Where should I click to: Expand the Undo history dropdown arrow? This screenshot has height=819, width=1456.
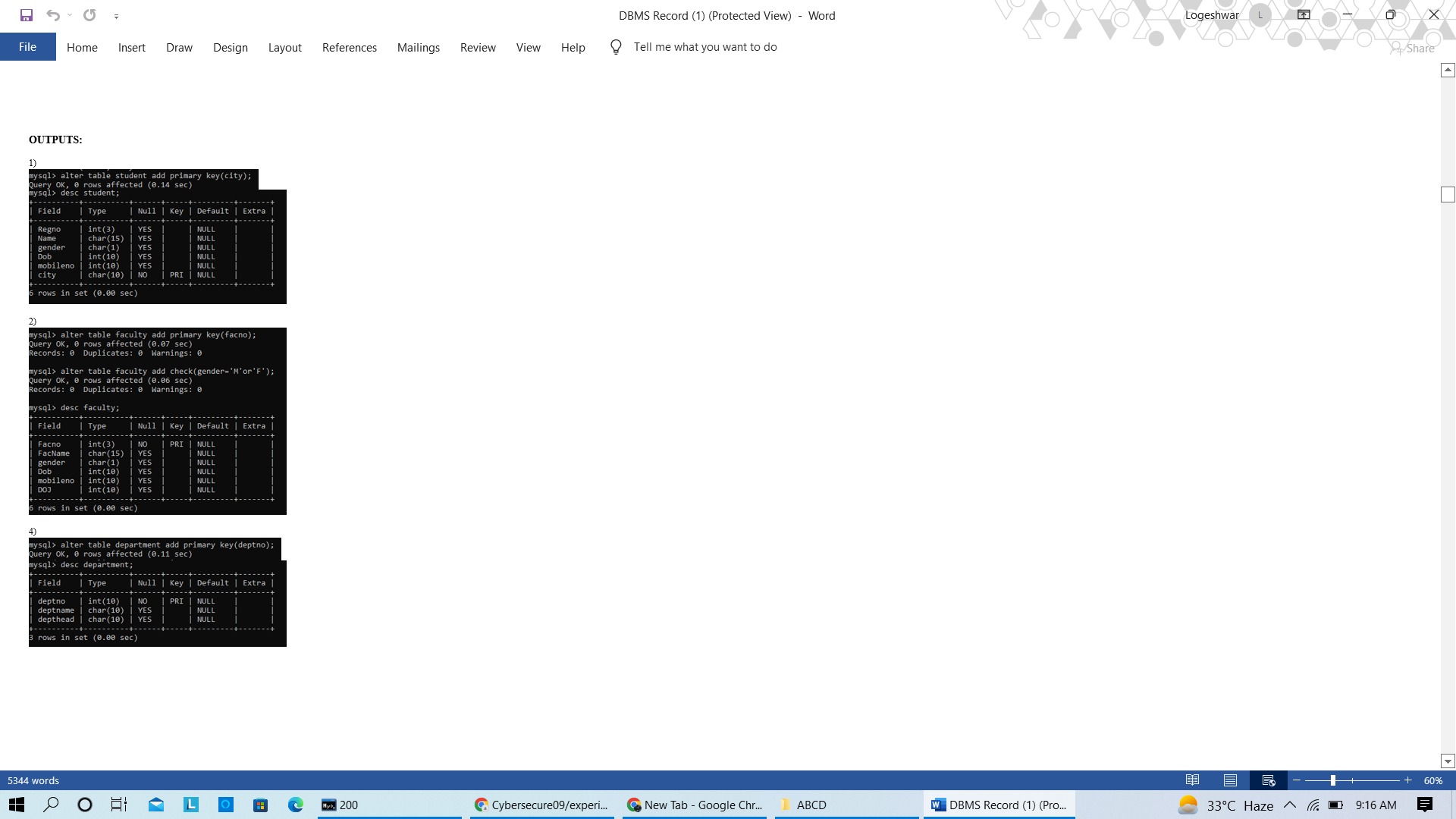(x=70, y=15)
